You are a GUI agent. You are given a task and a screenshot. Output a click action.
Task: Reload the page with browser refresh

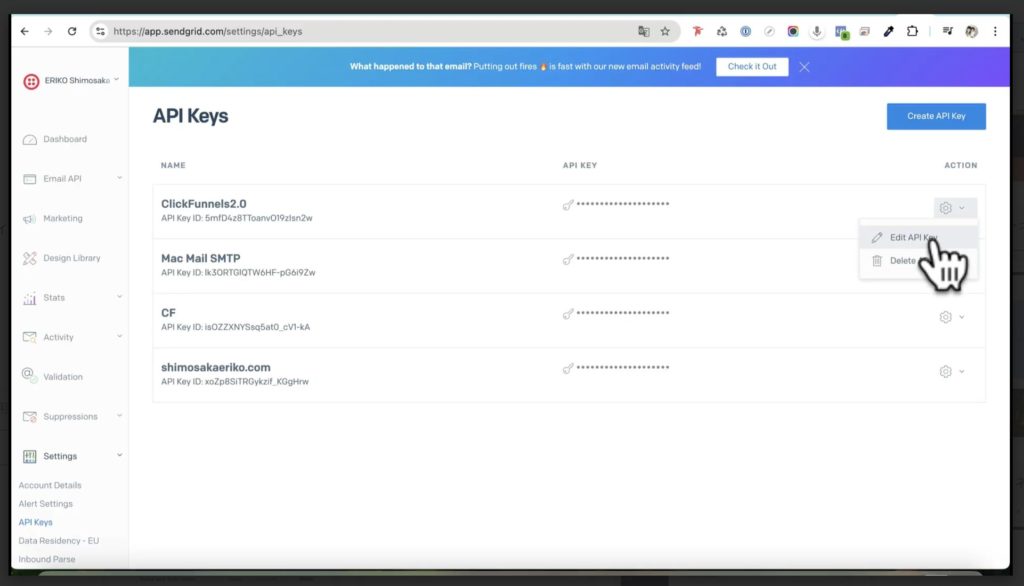72,32
